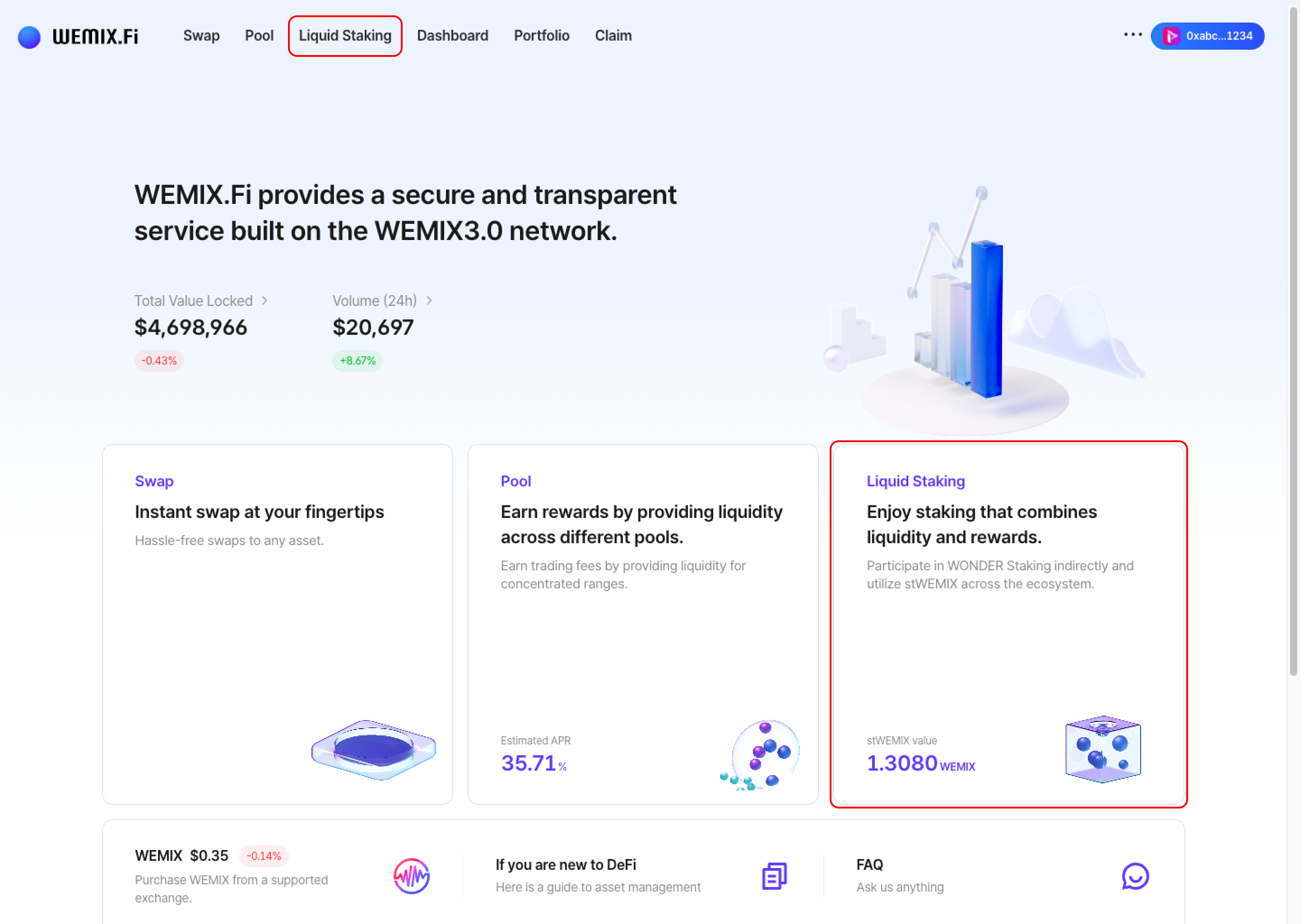Click the page vertical scrollbar
This screenshot has width=1300, height=924.
1293,342
